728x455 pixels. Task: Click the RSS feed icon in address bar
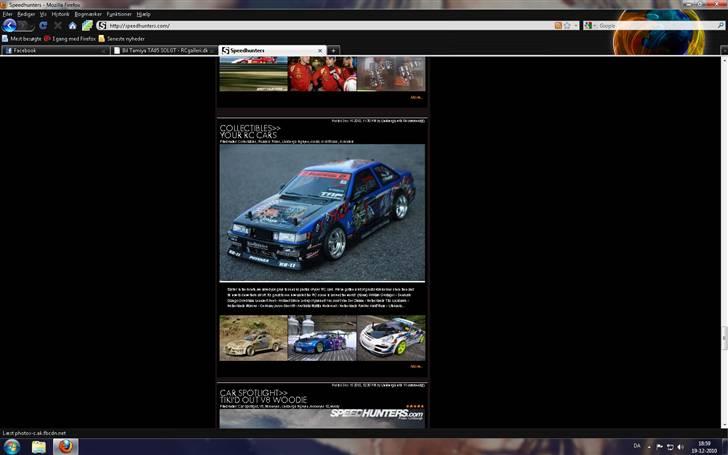point(558,25)
